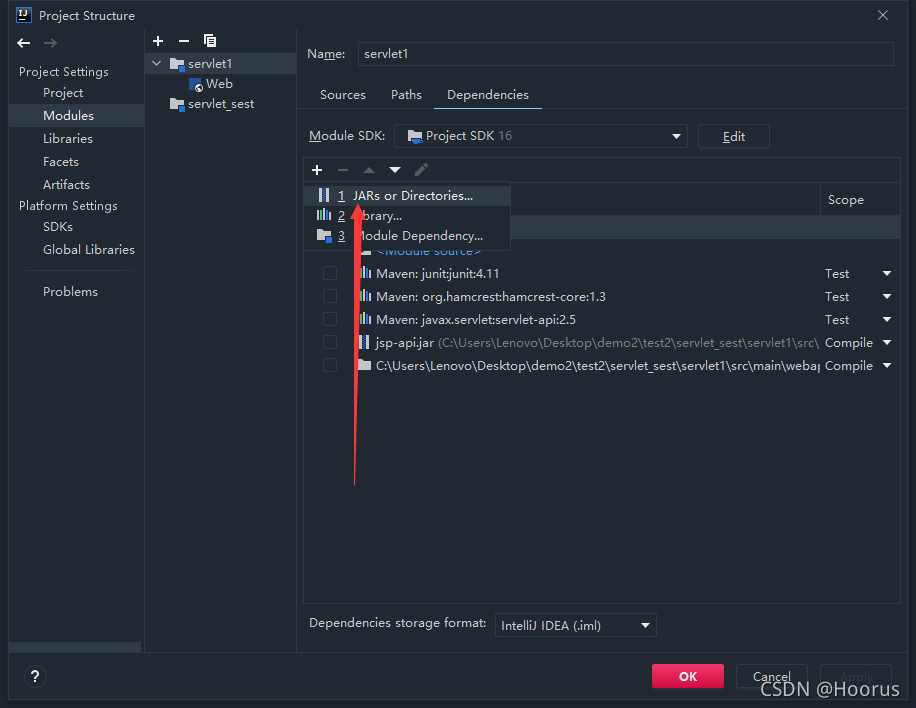Click the edit dependency pencil icon
The image size is (916, 708).
[421, 170]
